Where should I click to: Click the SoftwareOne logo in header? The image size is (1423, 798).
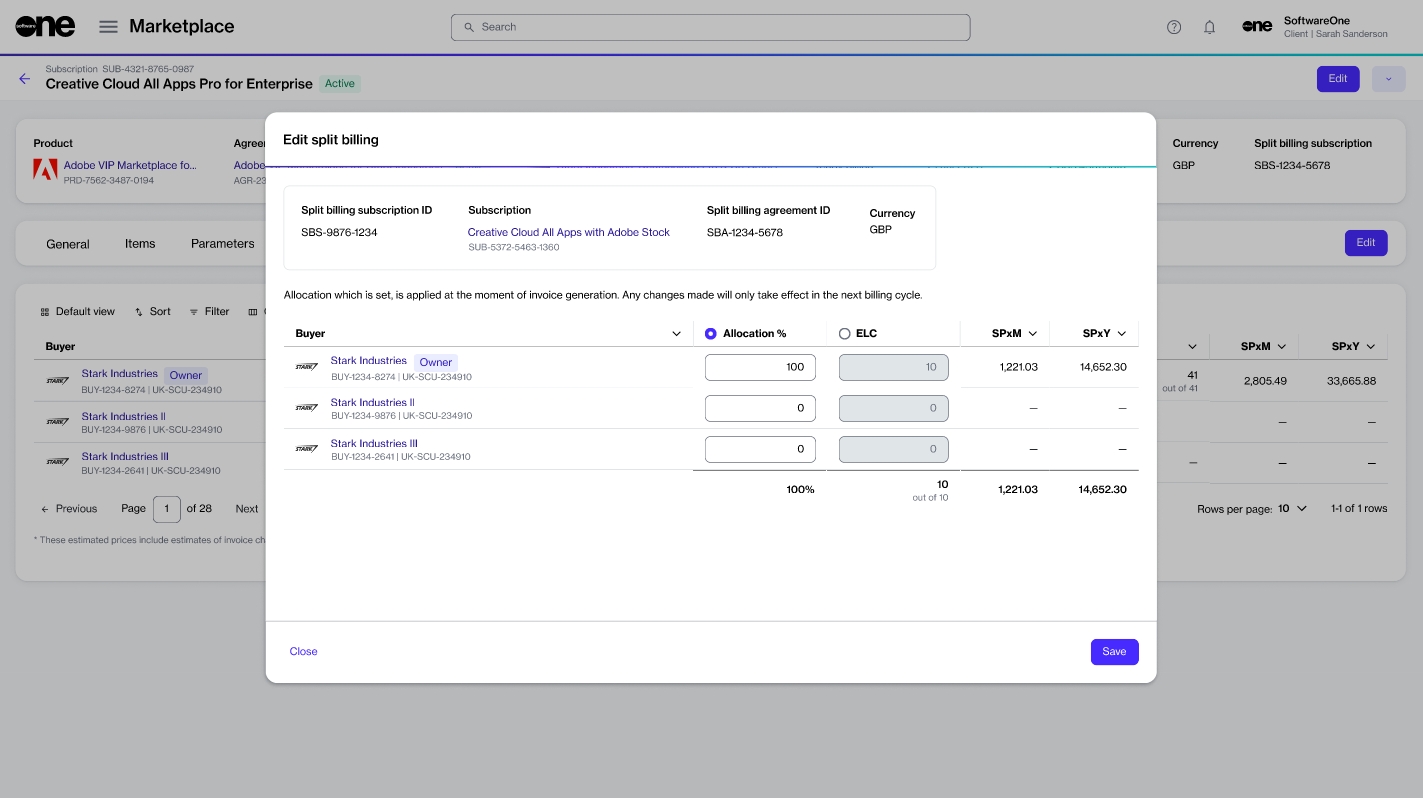pyautogui.click(x=45, y=27)
